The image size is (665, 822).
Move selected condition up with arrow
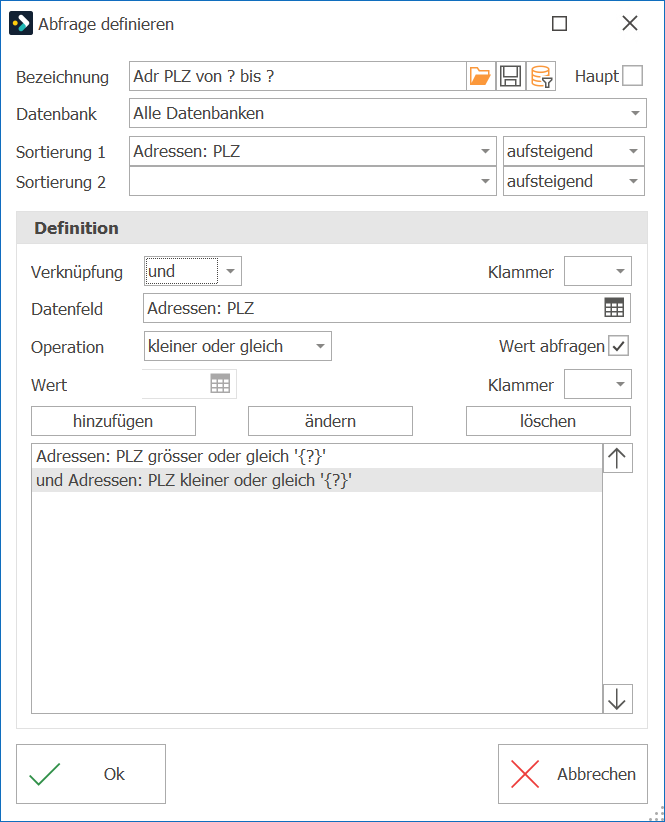[617, 458]
